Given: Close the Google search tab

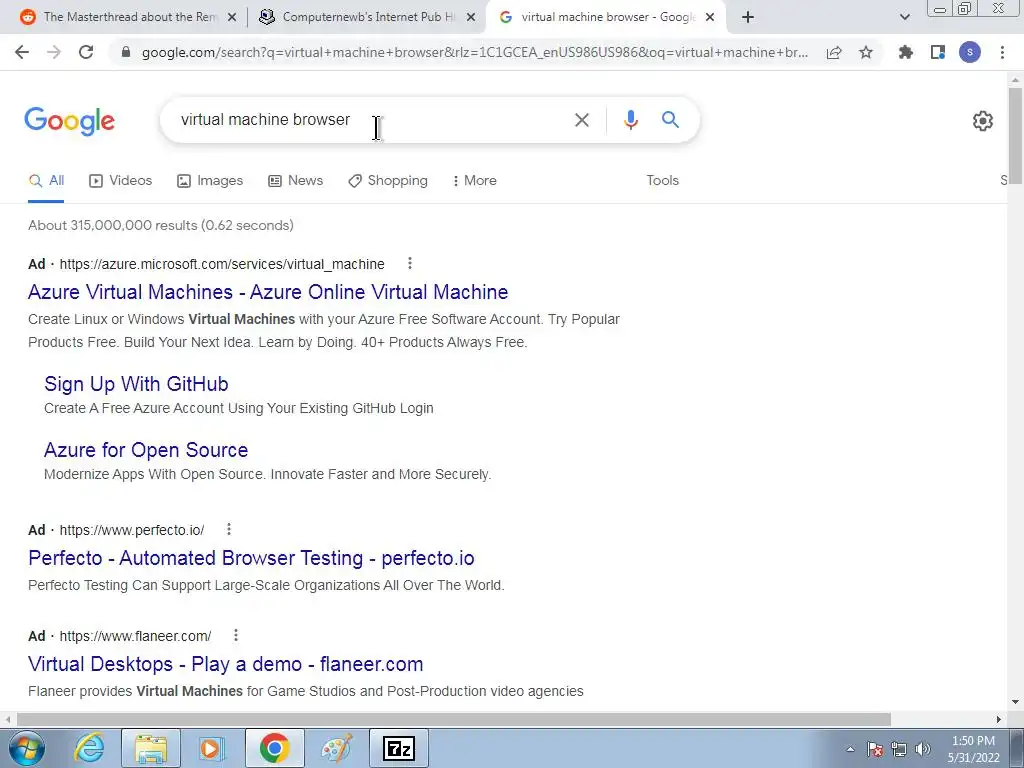Looking at the screenshot, I should click(710, 18).
